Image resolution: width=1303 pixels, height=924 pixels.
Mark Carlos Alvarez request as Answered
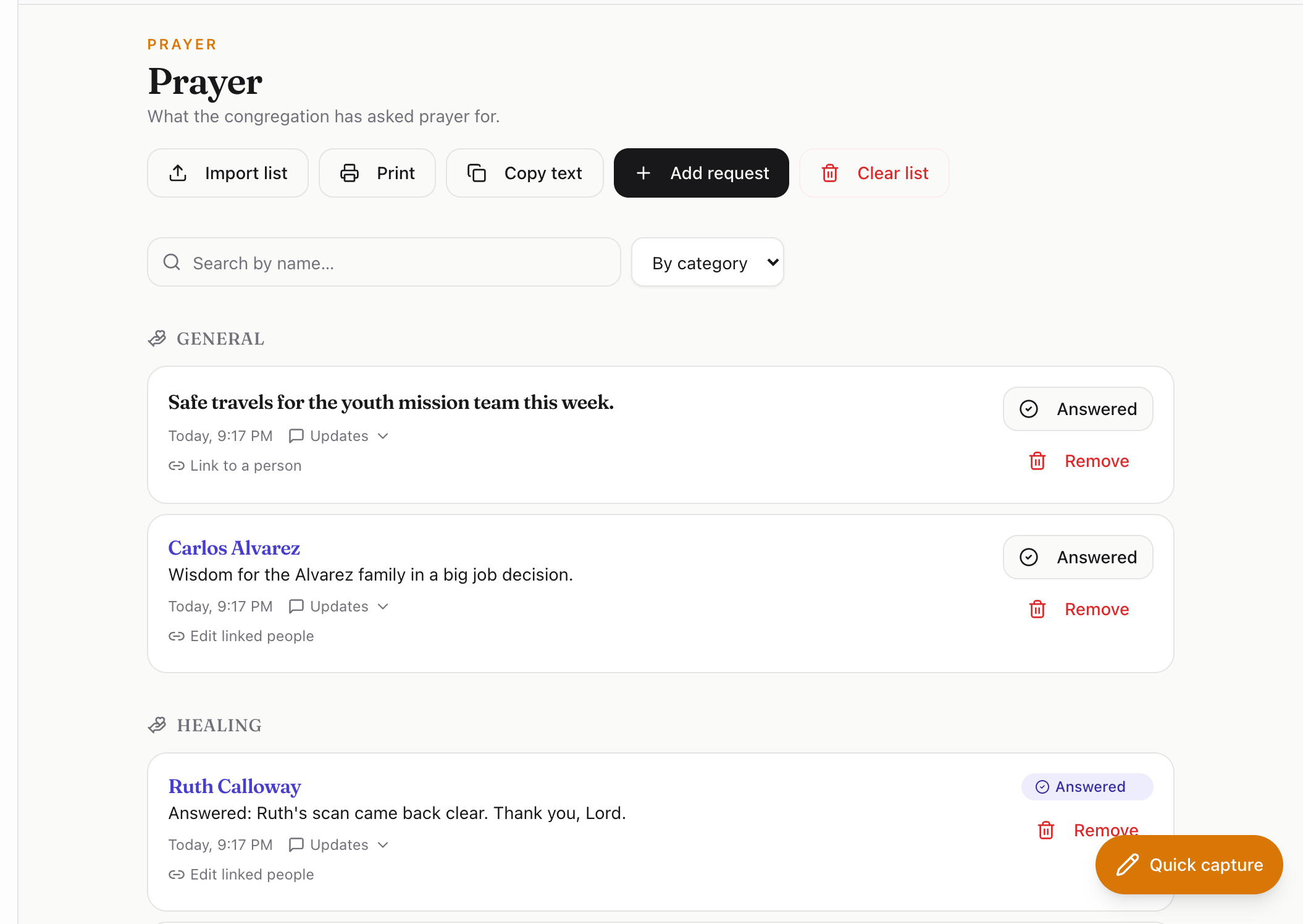pyautogui.click(x=1078, y=557)
